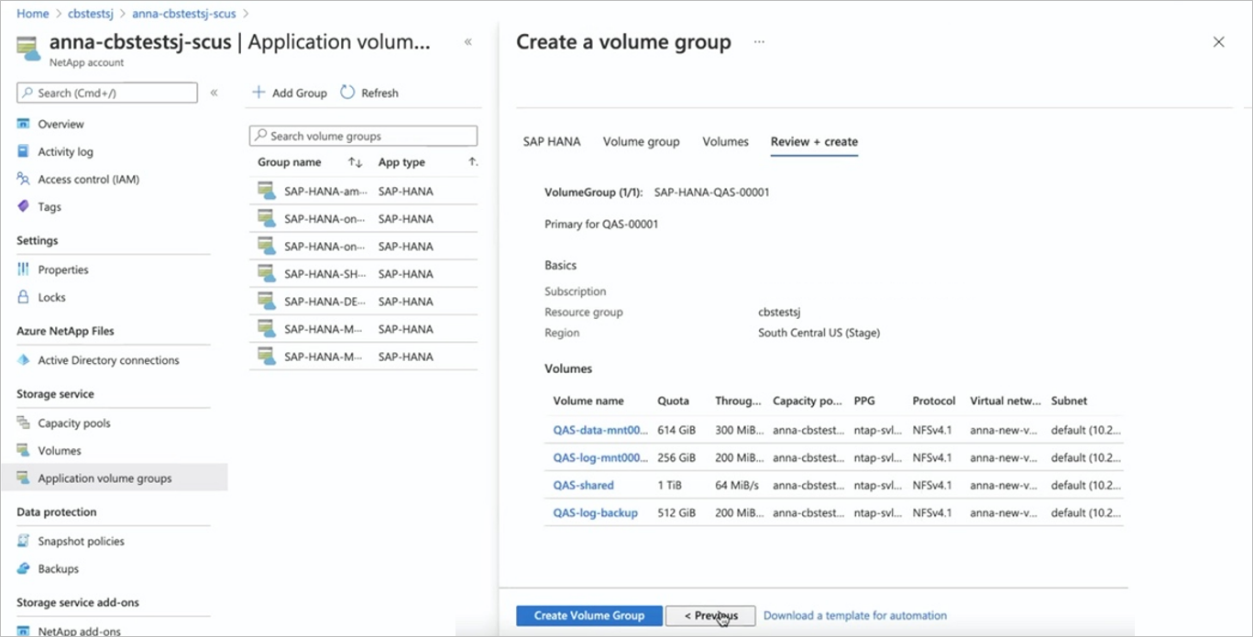The width and height of the screenshot is (1253, 637).
Task: Open the QAS-log-mnt000 volume link
Action: (600, 458)
